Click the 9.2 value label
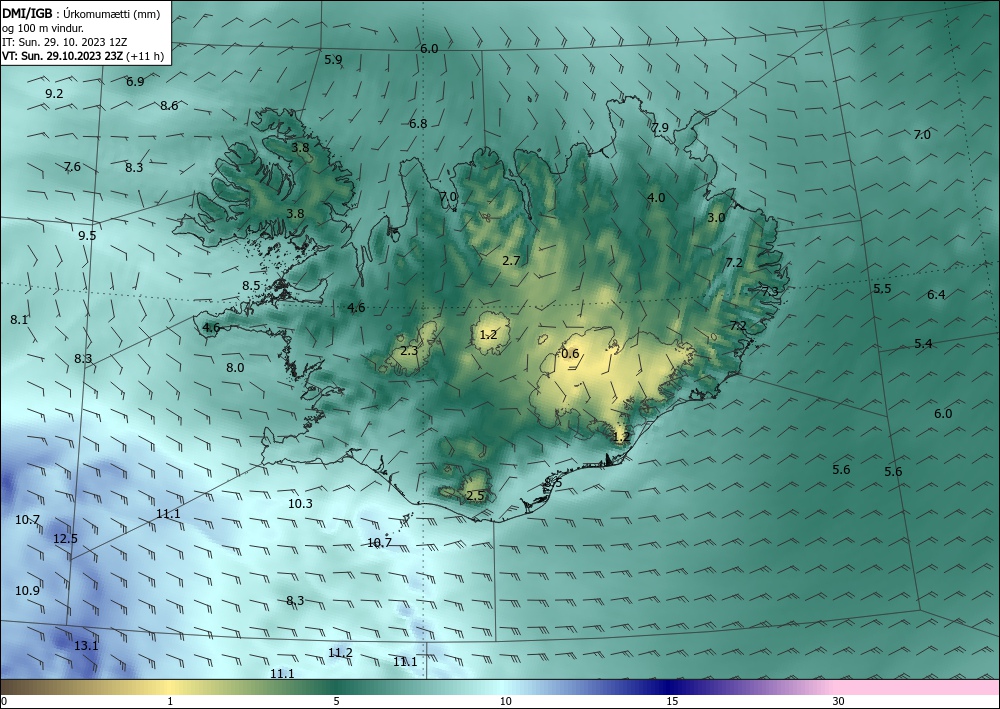 (54, 94)
